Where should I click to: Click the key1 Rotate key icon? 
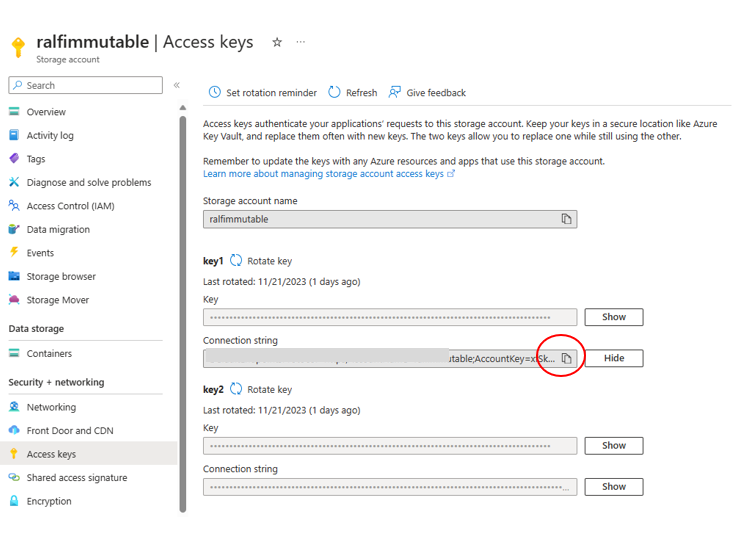[x=236, y=261]
